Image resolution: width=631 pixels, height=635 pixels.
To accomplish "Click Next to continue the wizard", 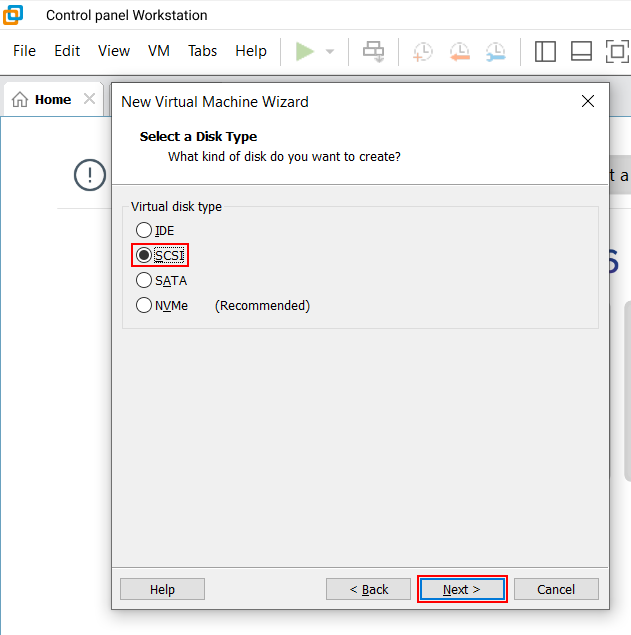I will (x=462, y=589).
